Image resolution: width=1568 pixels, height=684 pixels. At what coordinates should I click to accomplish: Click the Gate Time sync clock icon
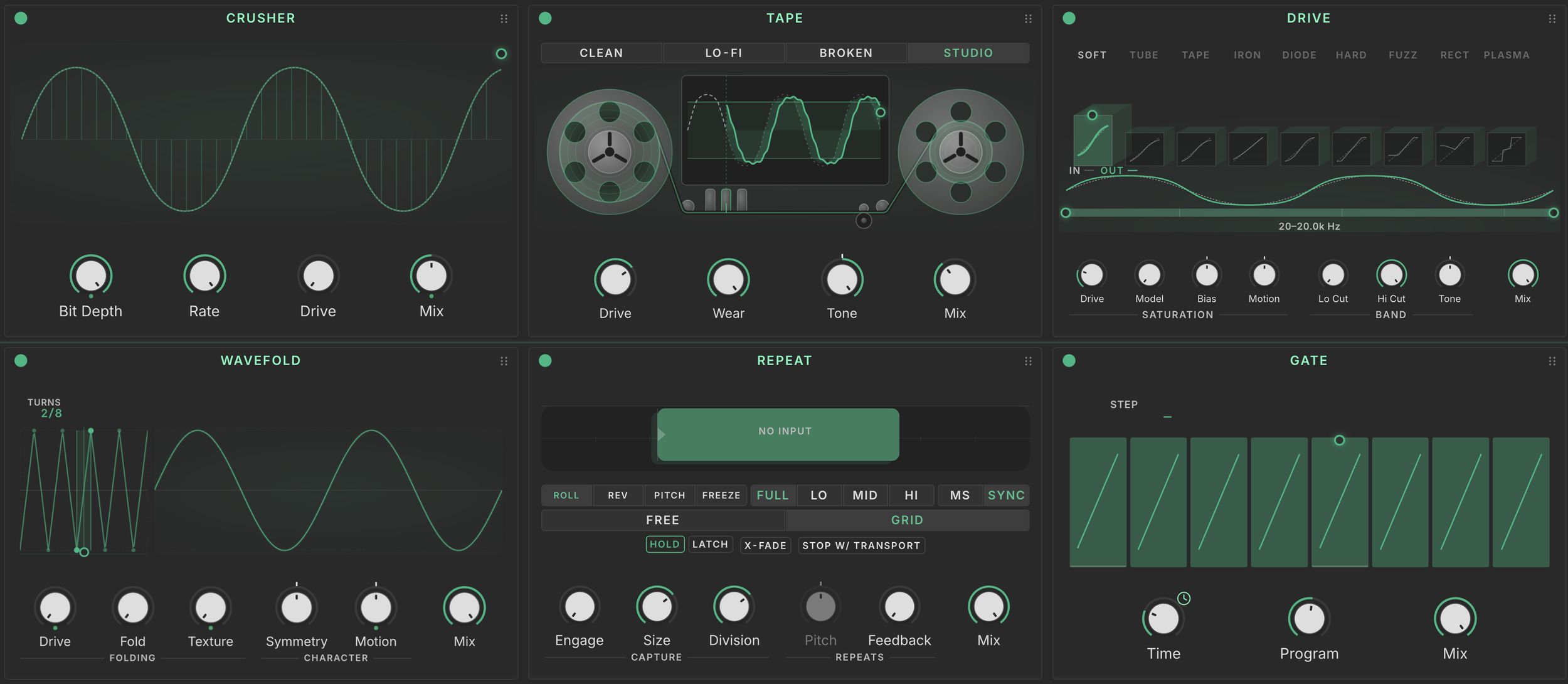click(x=1184, y=598)
